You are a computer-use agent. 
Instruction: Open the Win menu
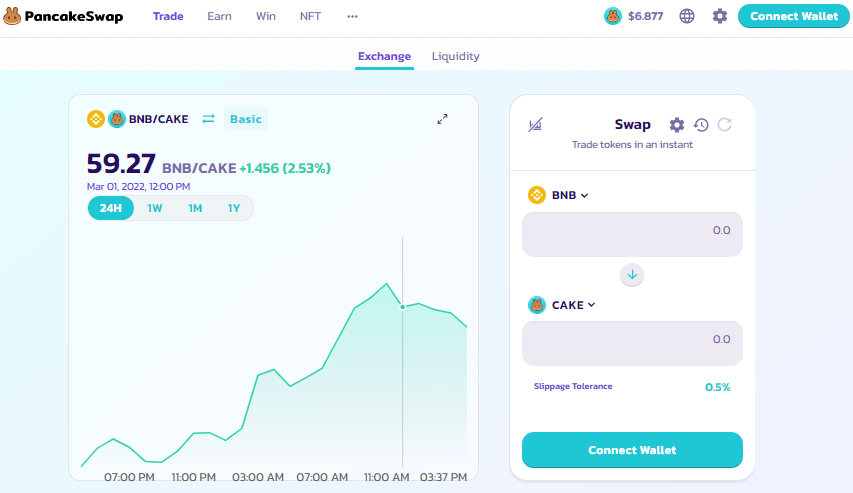(x=266, y=16)
